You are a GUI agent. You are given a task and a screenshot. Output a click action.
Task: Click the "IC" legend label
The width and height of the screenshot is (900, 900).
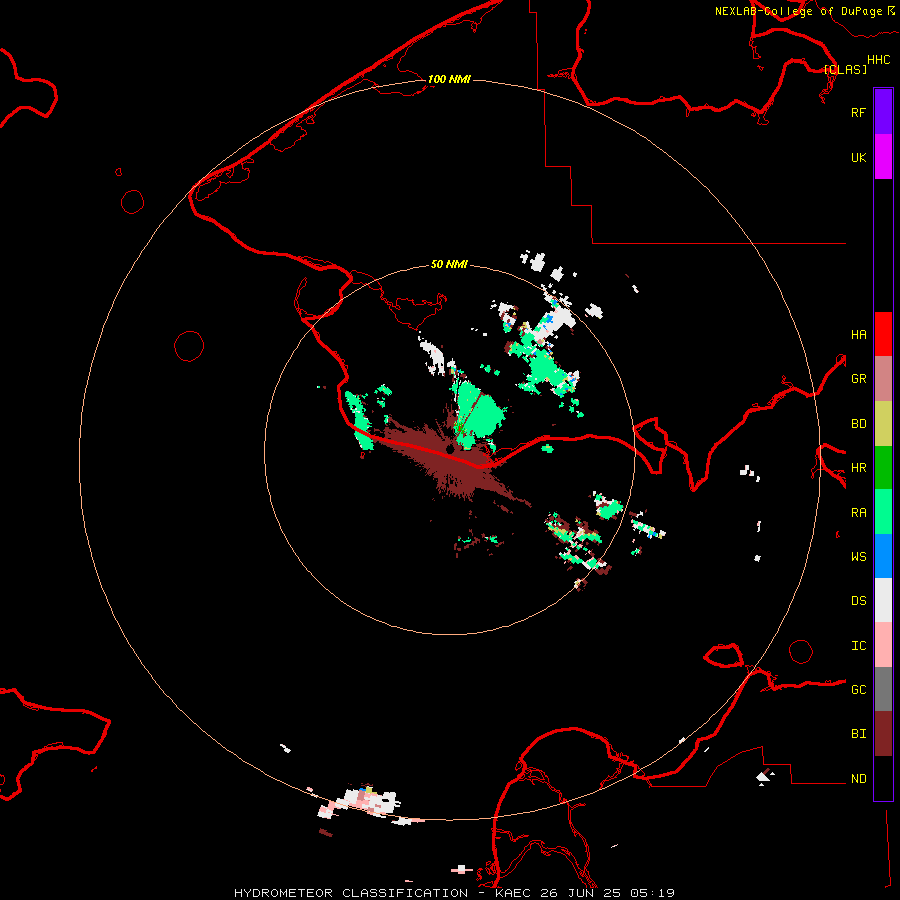pyautogui.click(x=858, y=646)
